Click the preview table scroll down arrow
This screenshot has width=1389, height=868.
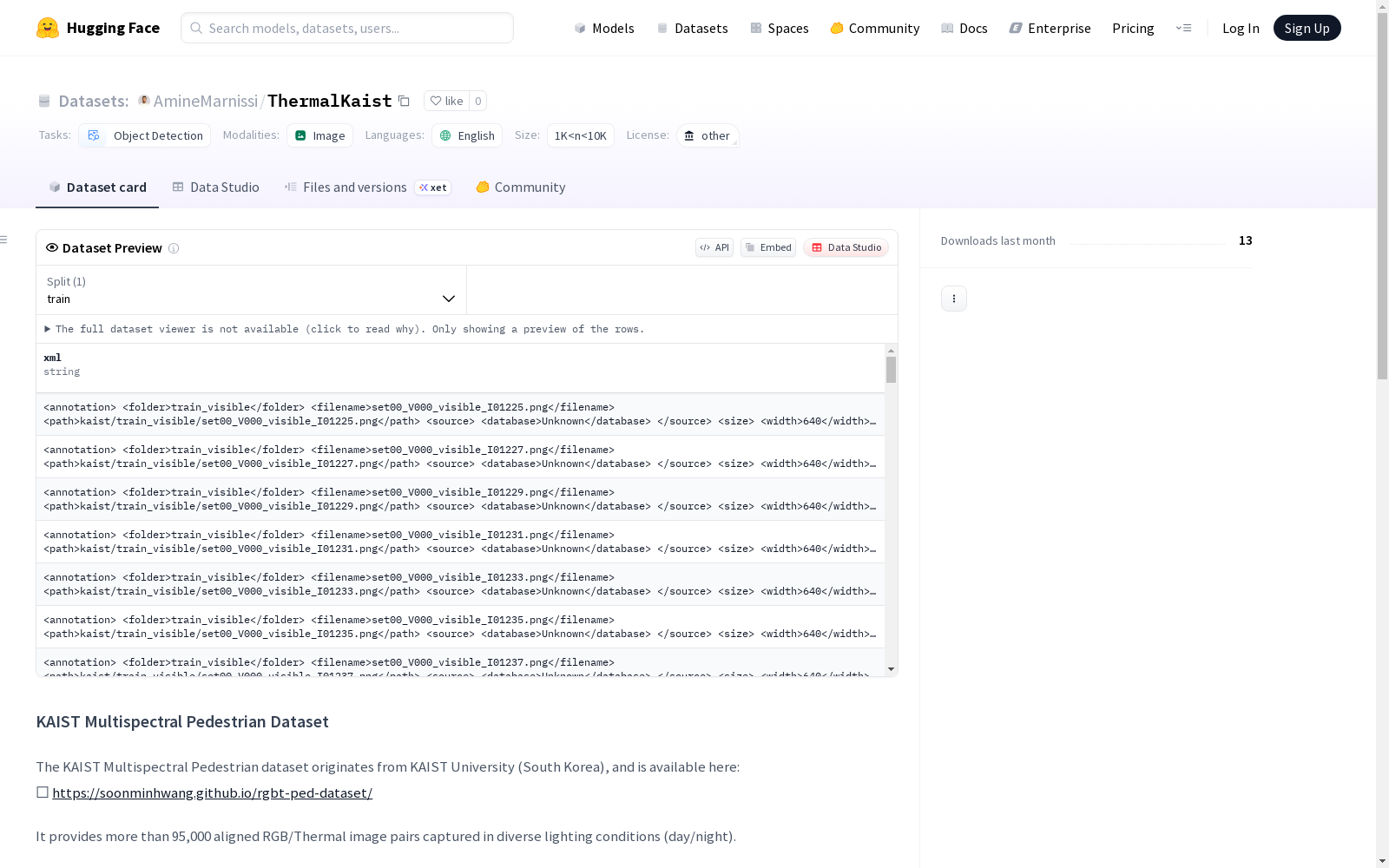click(891, 669)
